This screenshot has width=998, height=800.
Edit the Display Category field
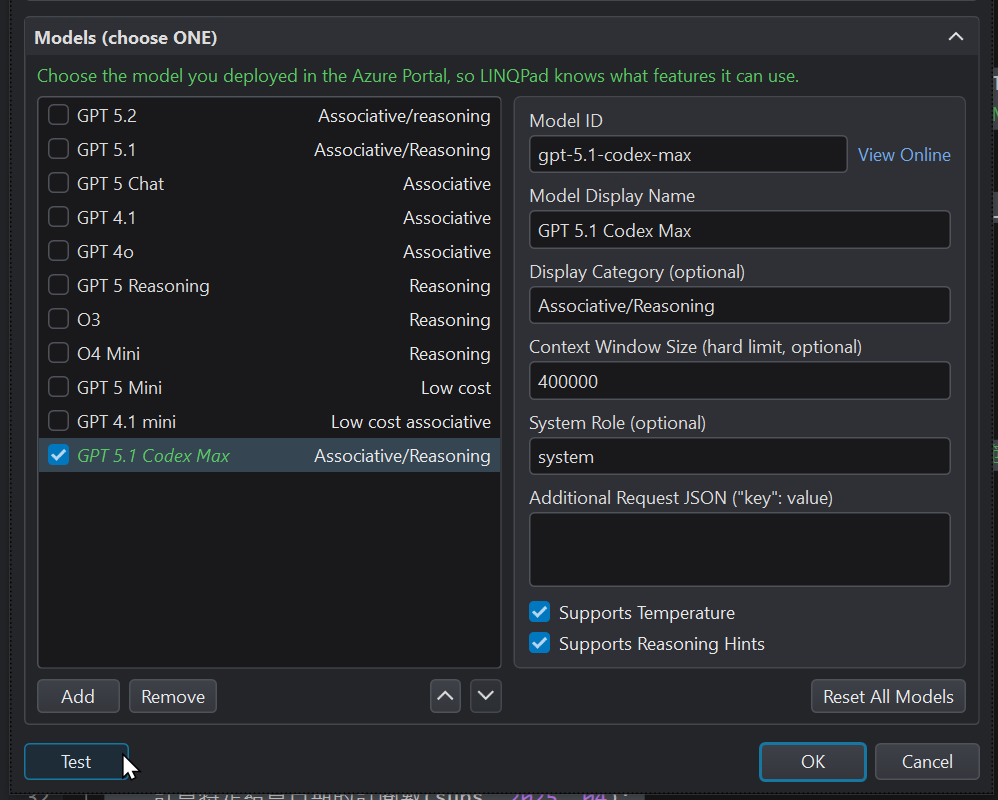click(x=740, y=305)
